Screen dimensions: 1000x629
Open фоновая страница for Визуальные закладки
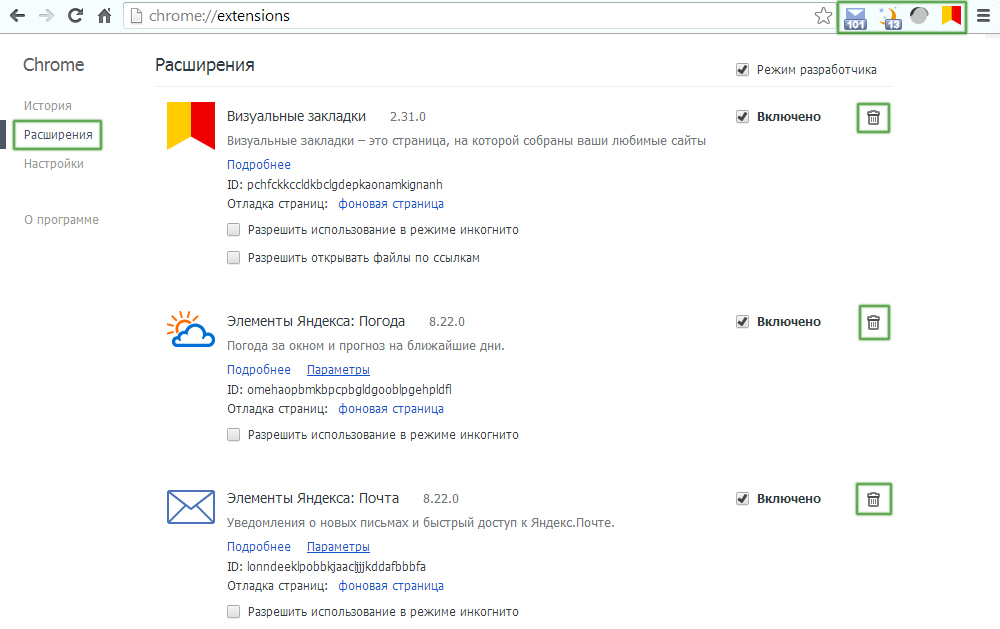[x=391, y=204]
